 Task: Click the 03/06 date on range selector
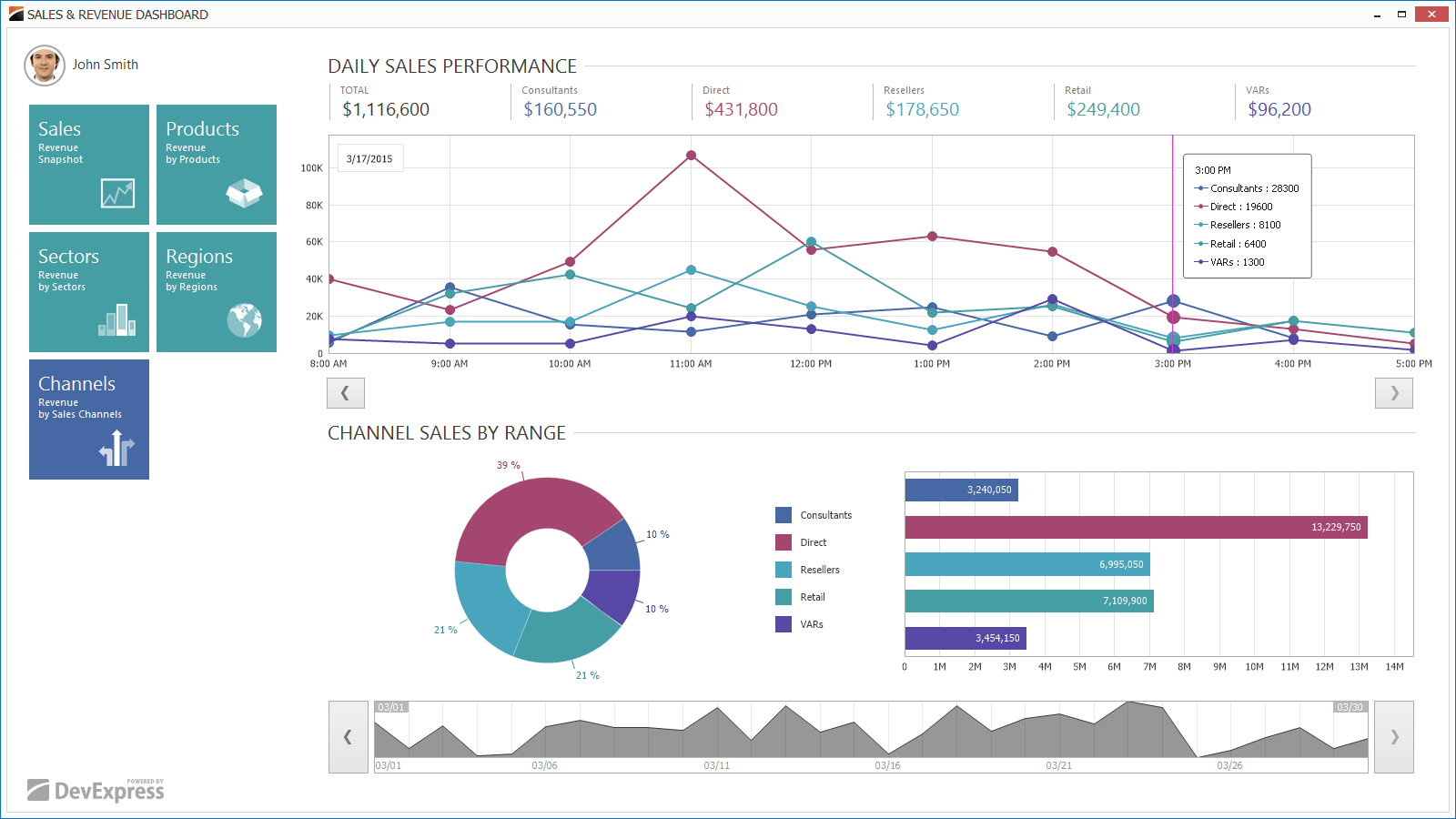(x=544, y=765)
